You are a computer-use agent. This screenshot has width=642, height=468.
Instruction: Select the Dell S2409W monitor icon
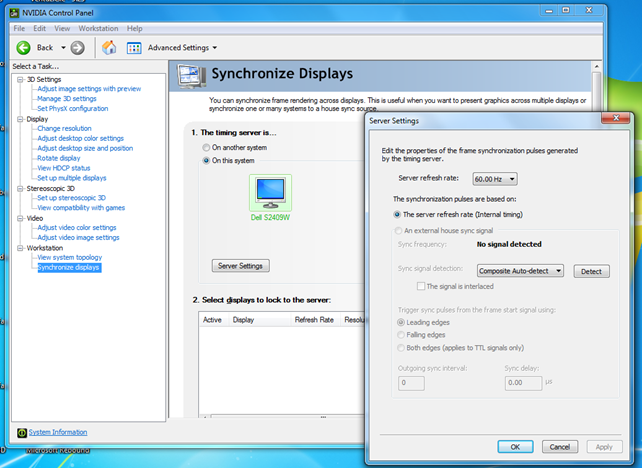click(268, 191)
